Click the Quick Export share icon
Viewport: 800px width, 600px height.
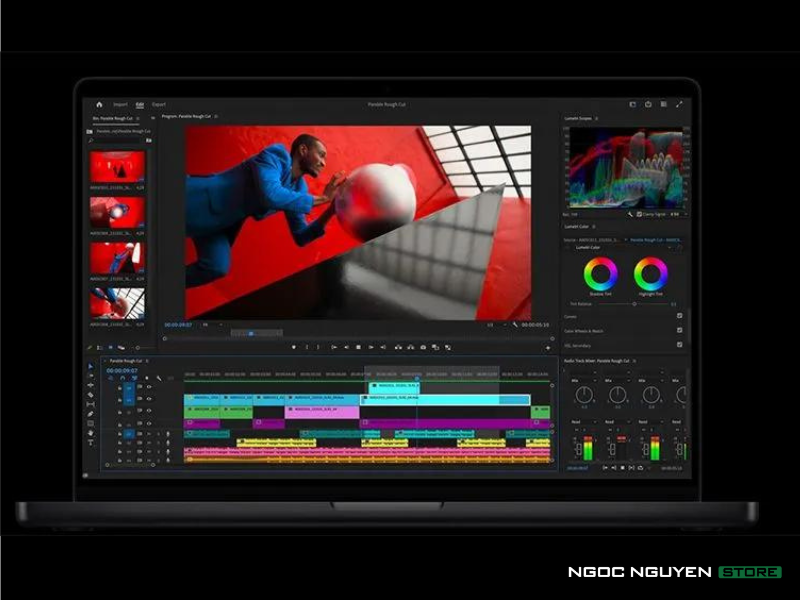point(648,104)
